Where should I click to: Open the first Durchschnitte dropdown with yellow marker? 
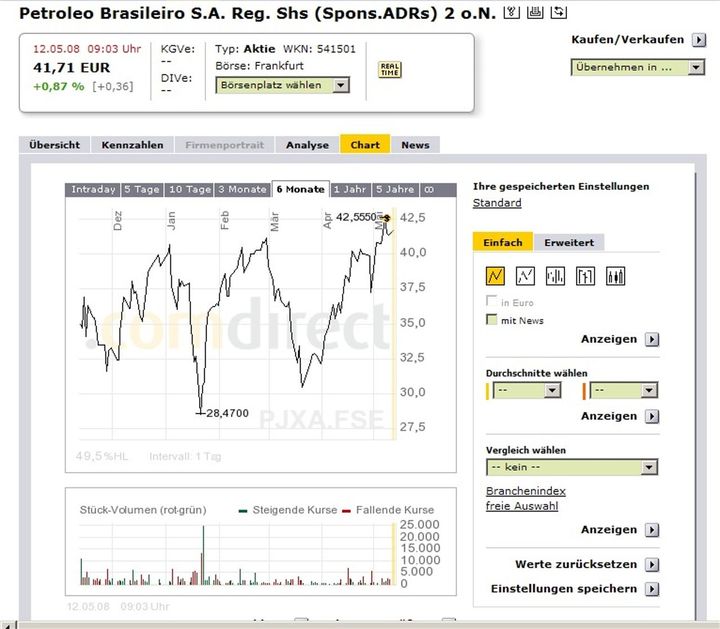tap(527, 390)
